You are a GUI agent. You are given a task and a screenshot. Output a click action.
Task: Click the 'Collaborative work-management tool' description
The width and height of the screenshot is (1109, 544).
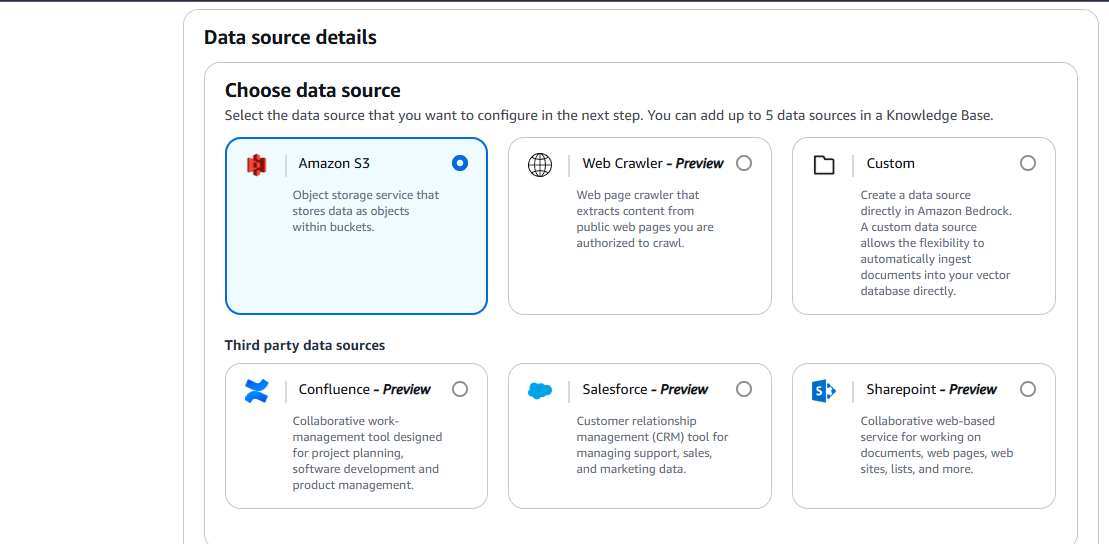coord(367,453)
